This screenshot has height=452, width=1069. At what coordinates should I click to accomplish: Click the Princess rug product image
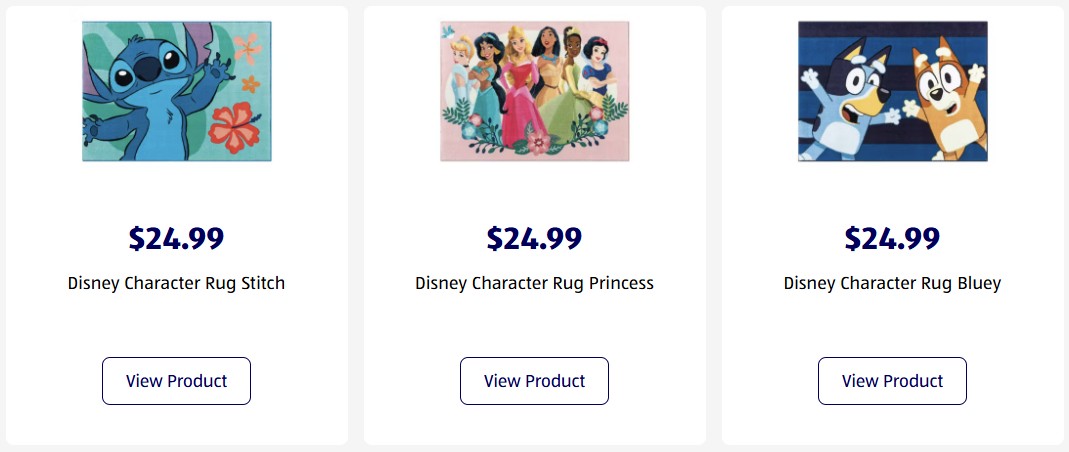[535, 91]
